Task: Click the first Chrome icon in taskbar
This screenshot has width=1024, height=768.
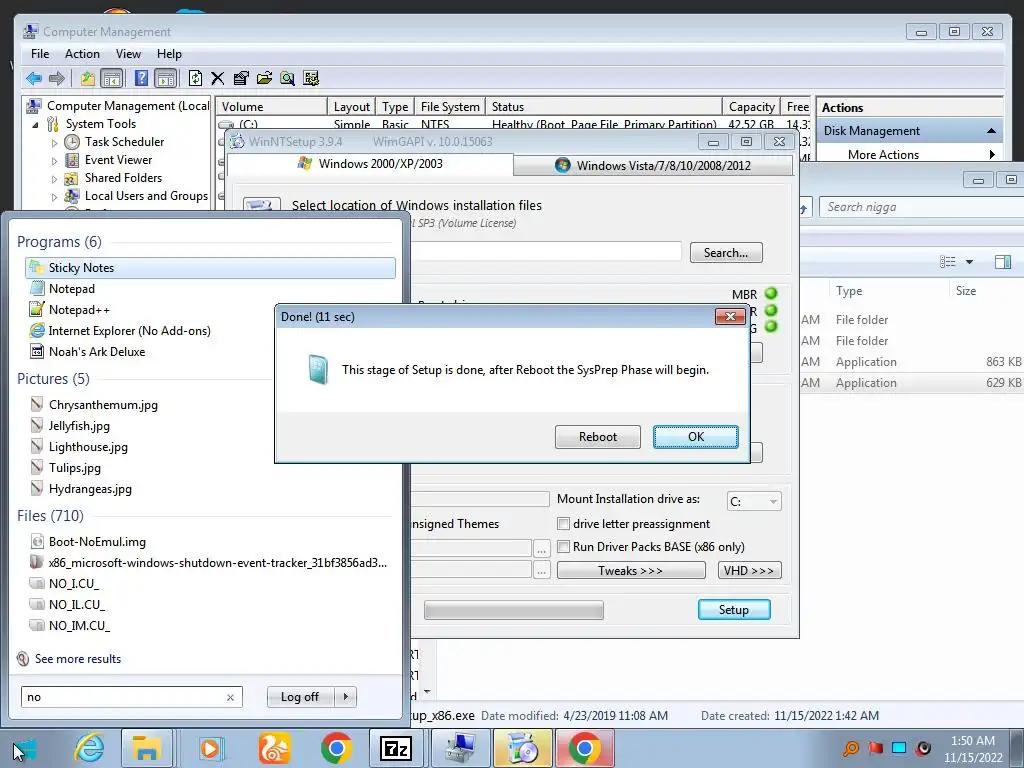Action: (x=336, y=748)
